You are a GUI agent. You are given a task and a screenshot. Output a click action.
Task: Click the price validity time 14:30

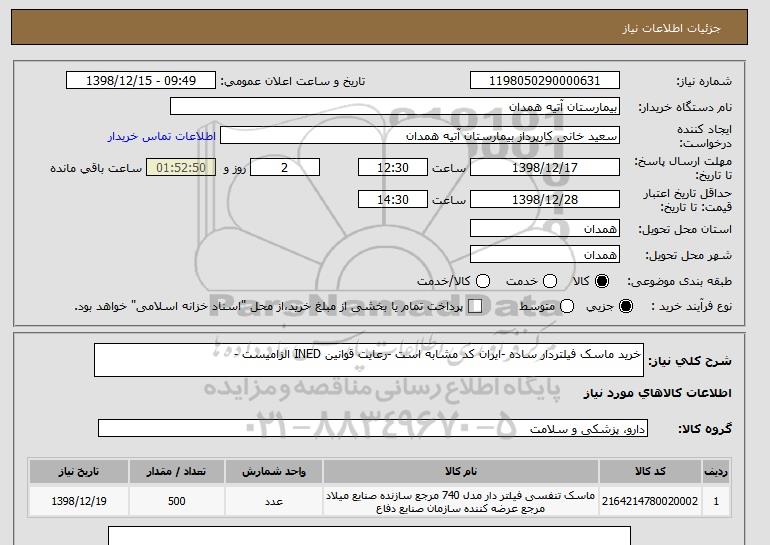pos(393,199)
